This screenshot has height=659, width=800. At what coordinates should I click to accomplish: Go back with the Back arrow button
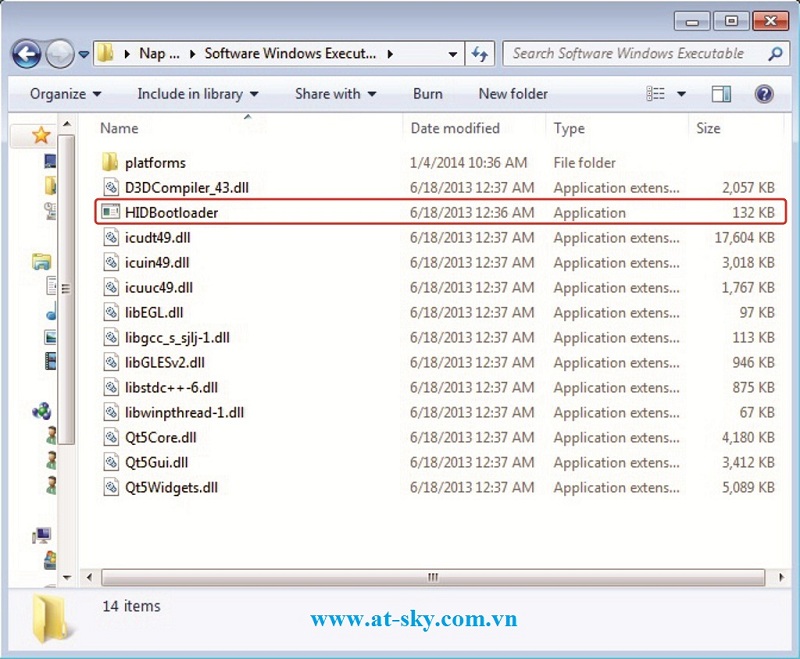pyautogui.click(x=27, y=54)
